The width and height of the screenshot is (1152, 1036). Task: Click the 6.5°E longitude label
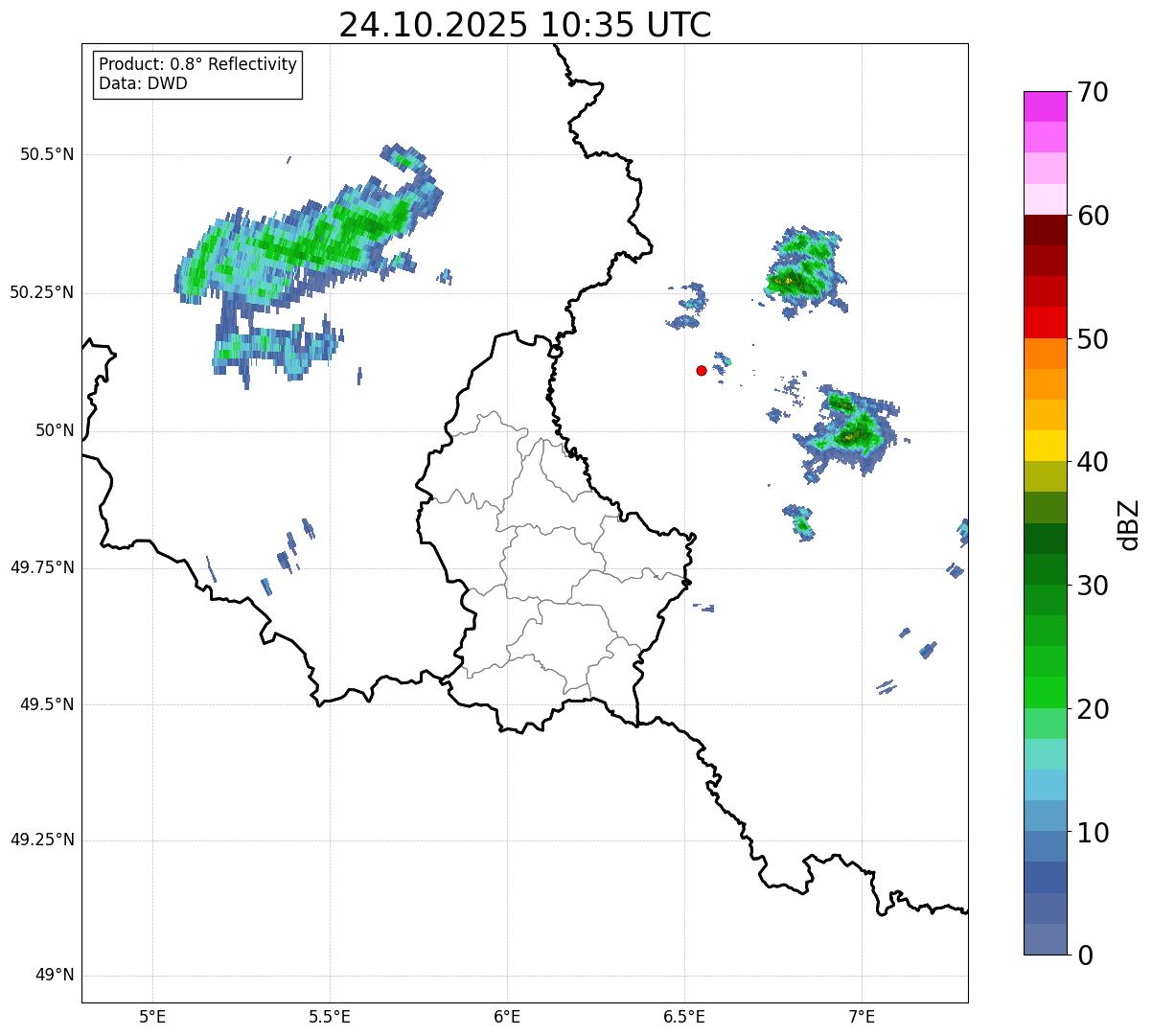click(684, 1016)
